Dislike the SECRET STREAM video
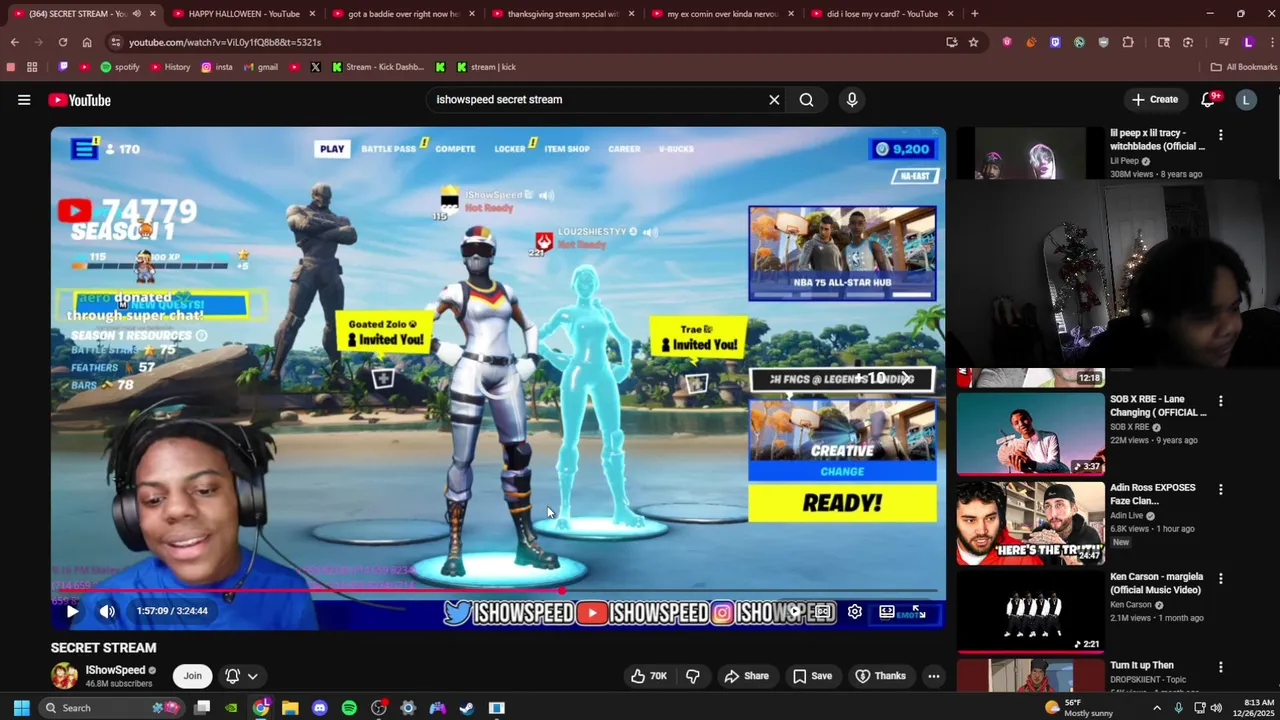 click(x=692, y=676)
